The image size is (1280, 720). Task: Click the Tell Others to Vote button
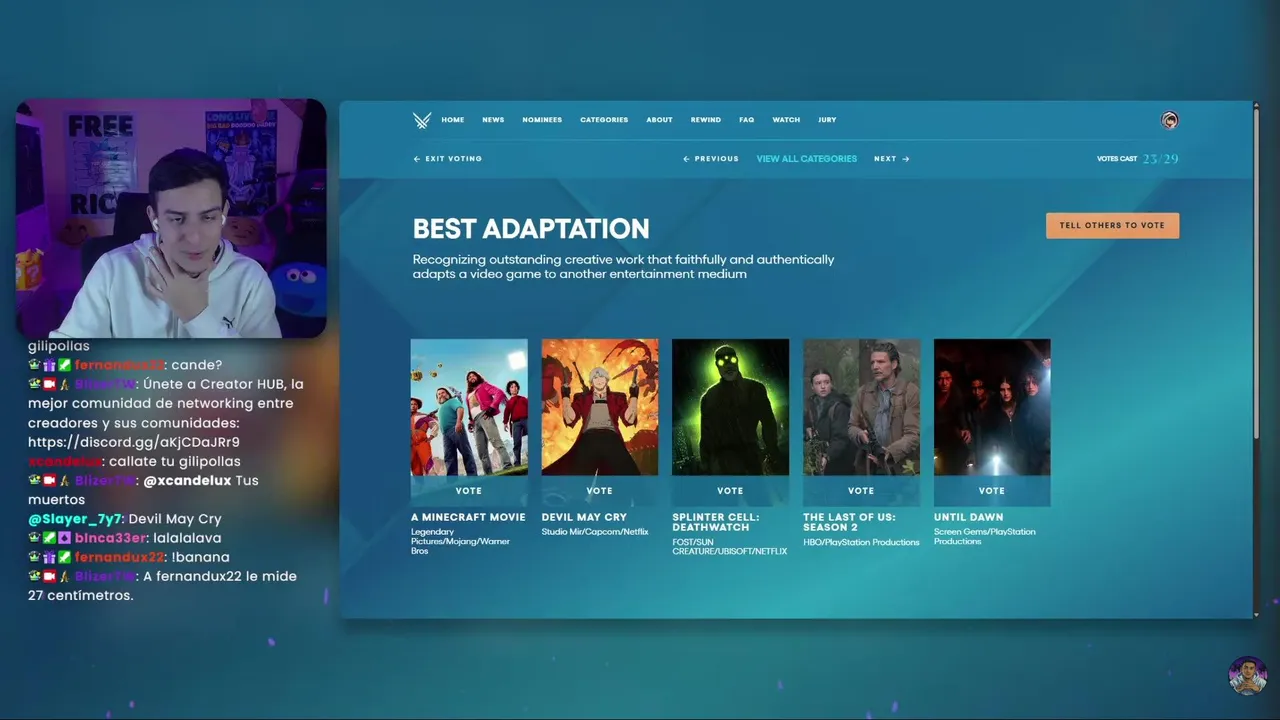tap(1112, 225)
